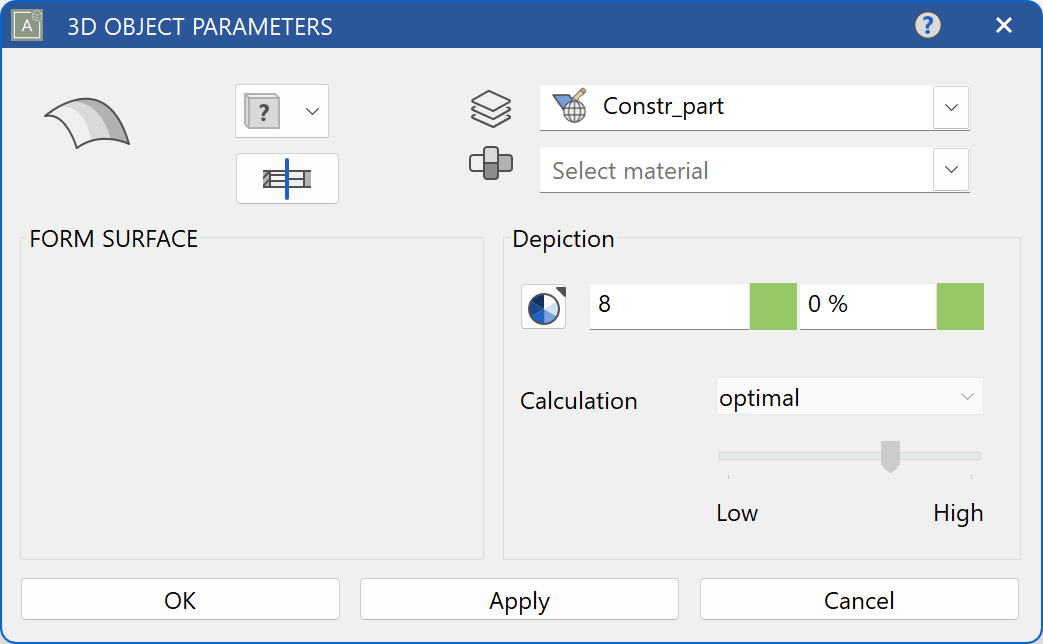This screenshot has height=644, width=1043.
Task: Click the help icon in the title bar
Action: point(927,25)
